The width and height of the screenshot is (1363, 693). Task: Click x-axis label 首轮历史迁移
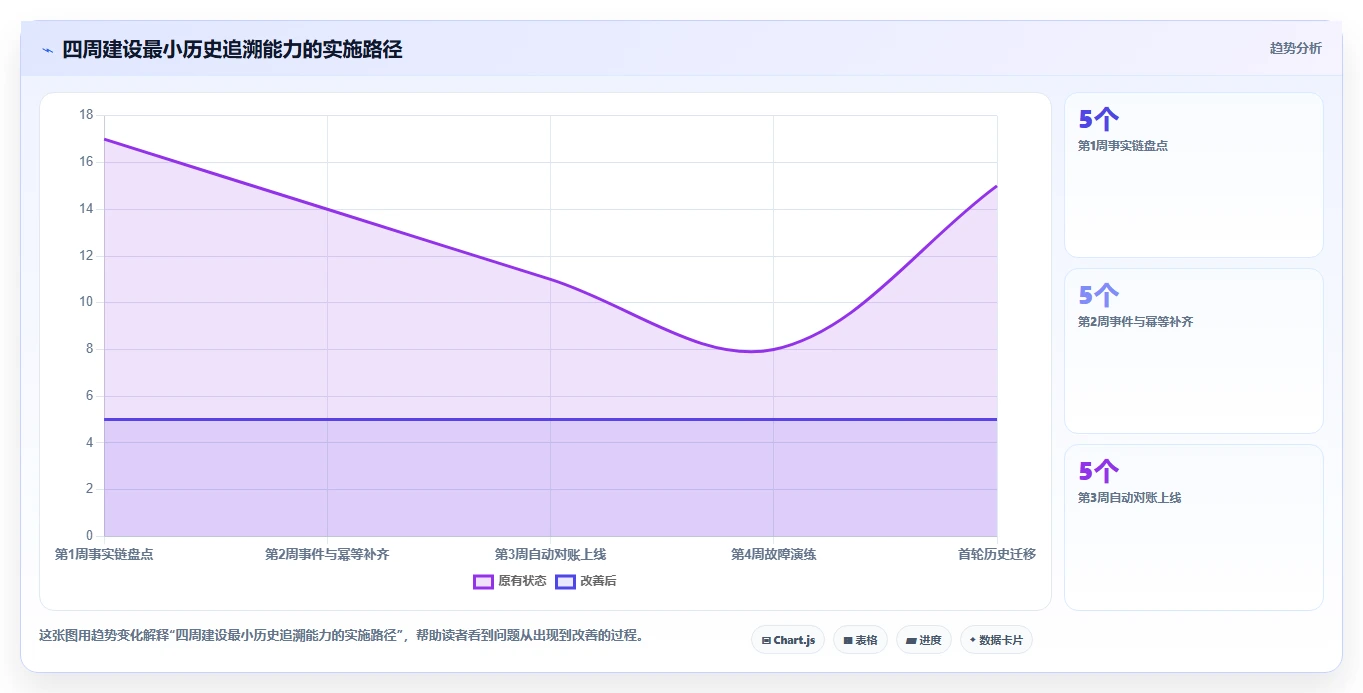coord(997,554)
